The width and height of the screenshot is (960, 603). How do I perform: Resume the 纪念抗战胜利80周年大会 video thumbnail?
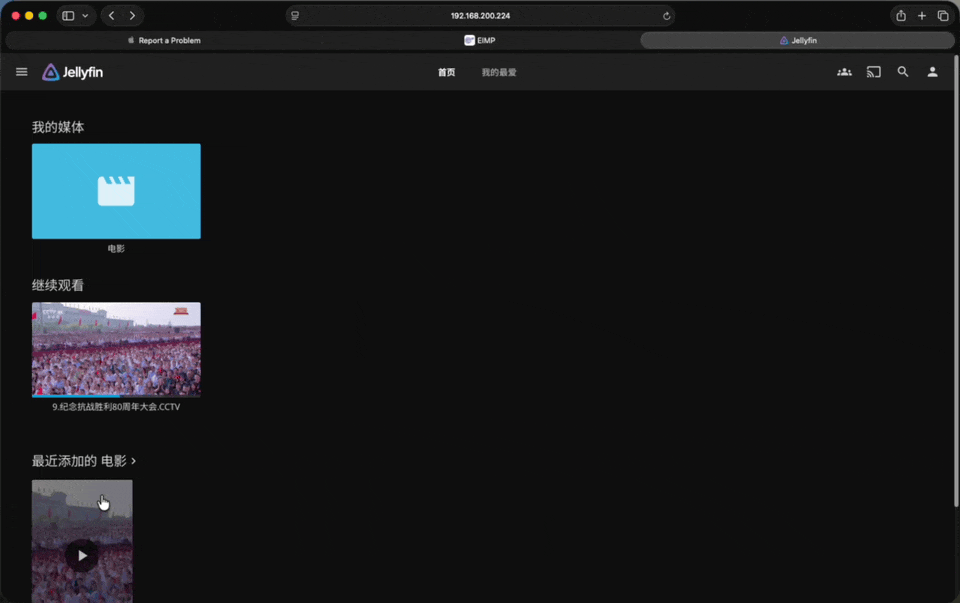tap(116, 349)
